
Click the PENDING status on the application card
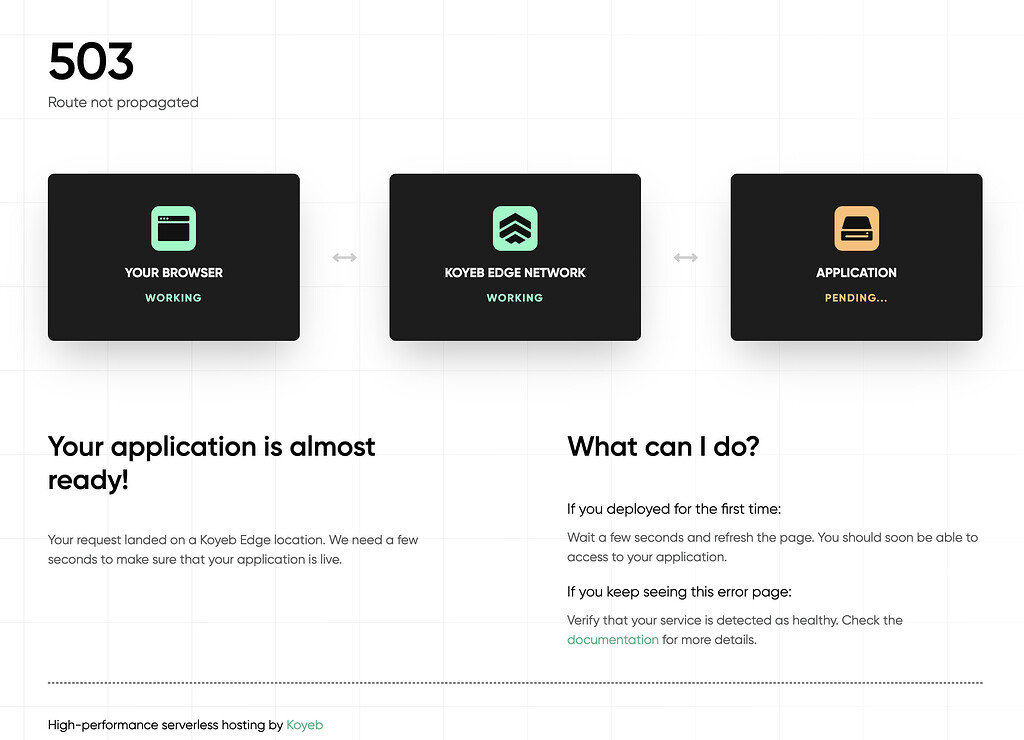pos(856,297)
